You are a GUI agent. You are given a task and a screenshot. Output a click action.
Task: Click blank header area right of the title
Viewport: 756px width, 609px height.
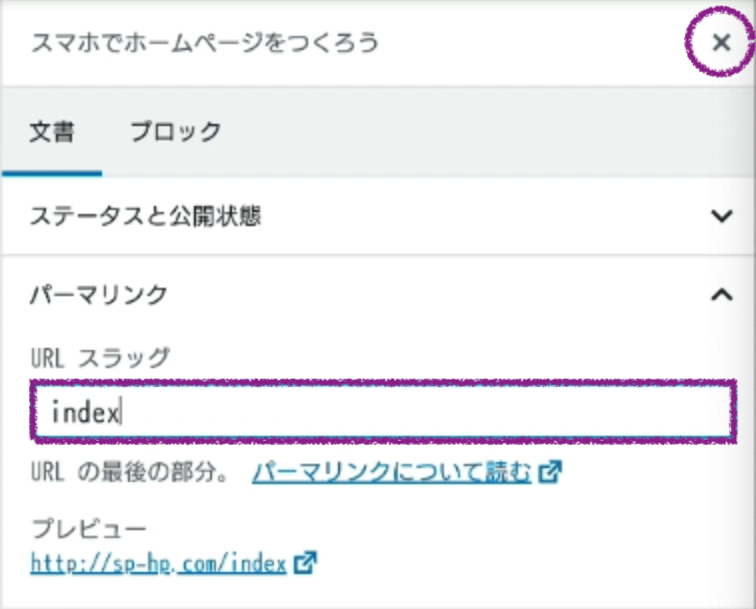(530, 43)
